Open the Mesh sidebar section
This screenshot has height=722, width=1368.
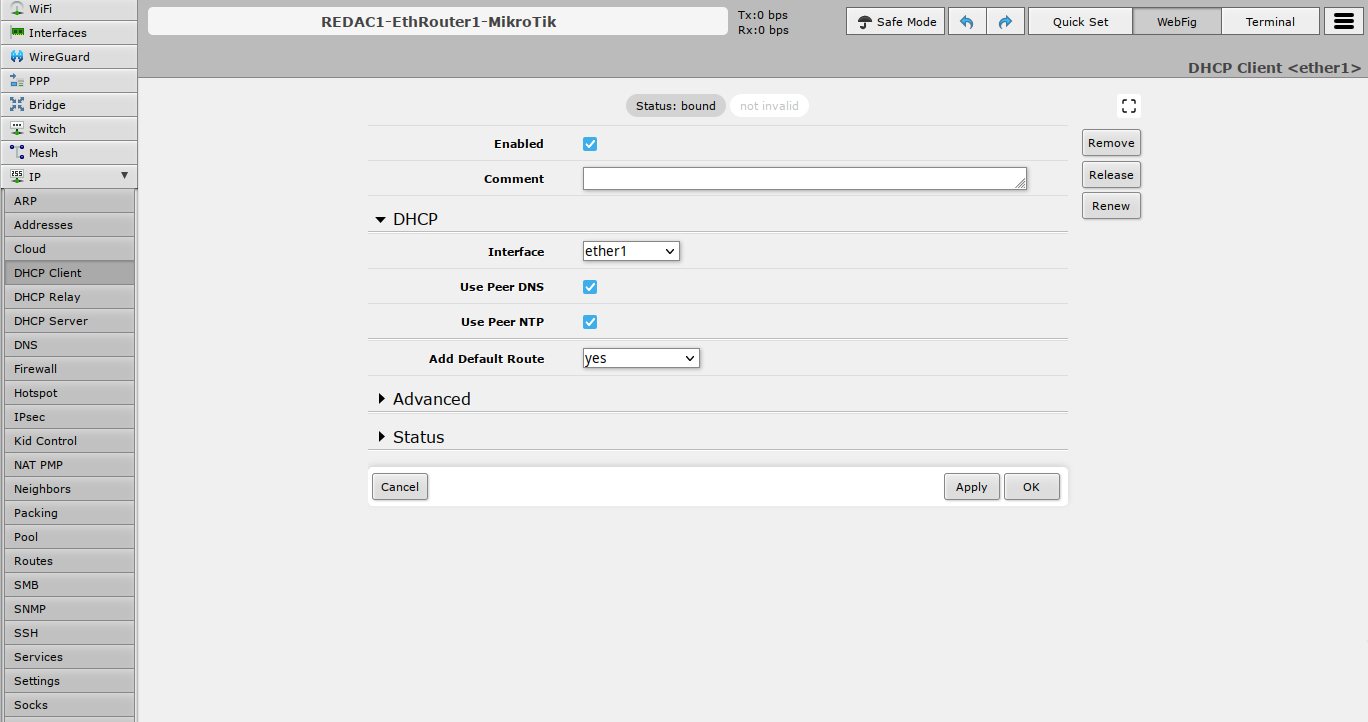coord(43,153)
